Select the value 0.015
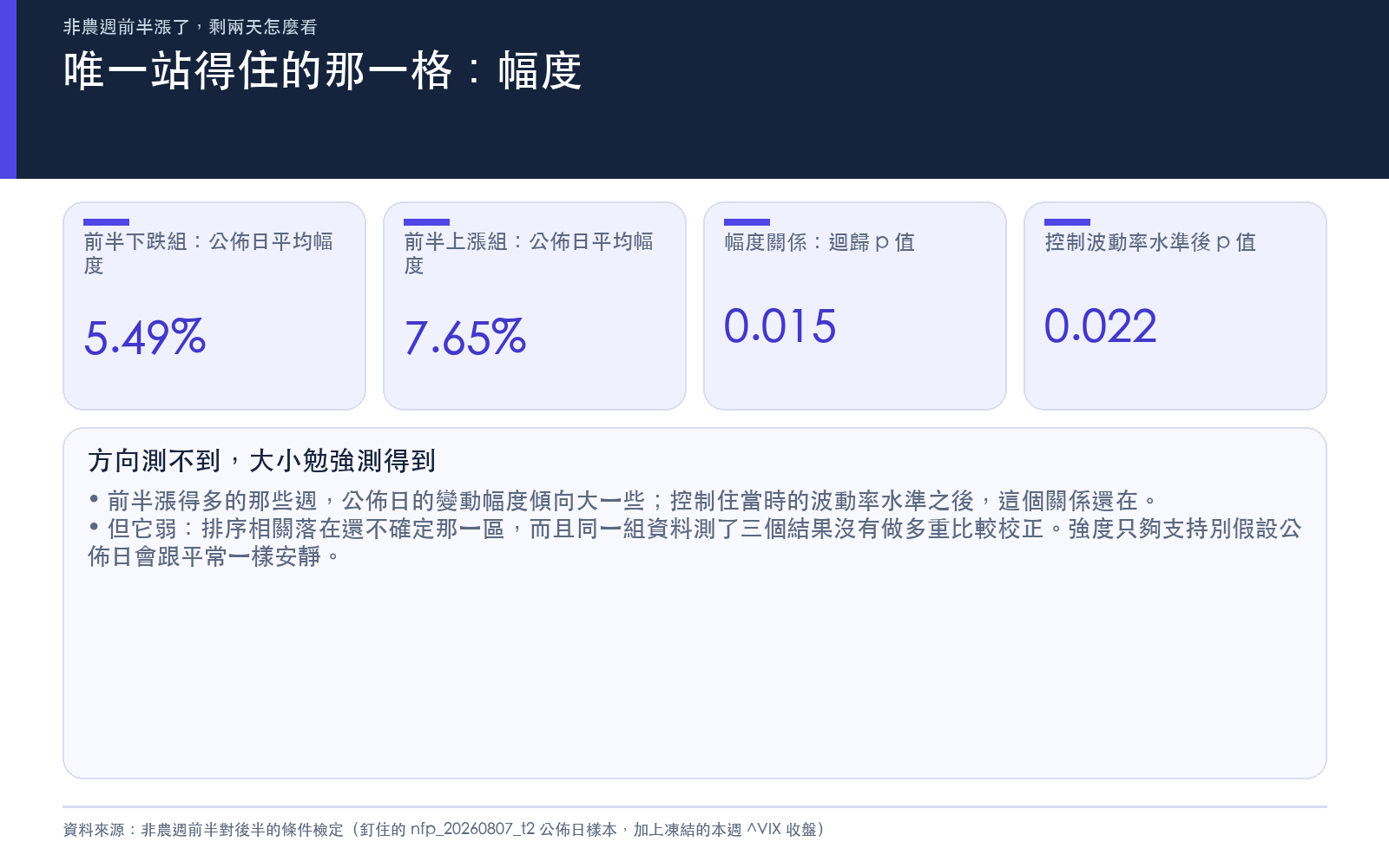 [x=780, y=326]
